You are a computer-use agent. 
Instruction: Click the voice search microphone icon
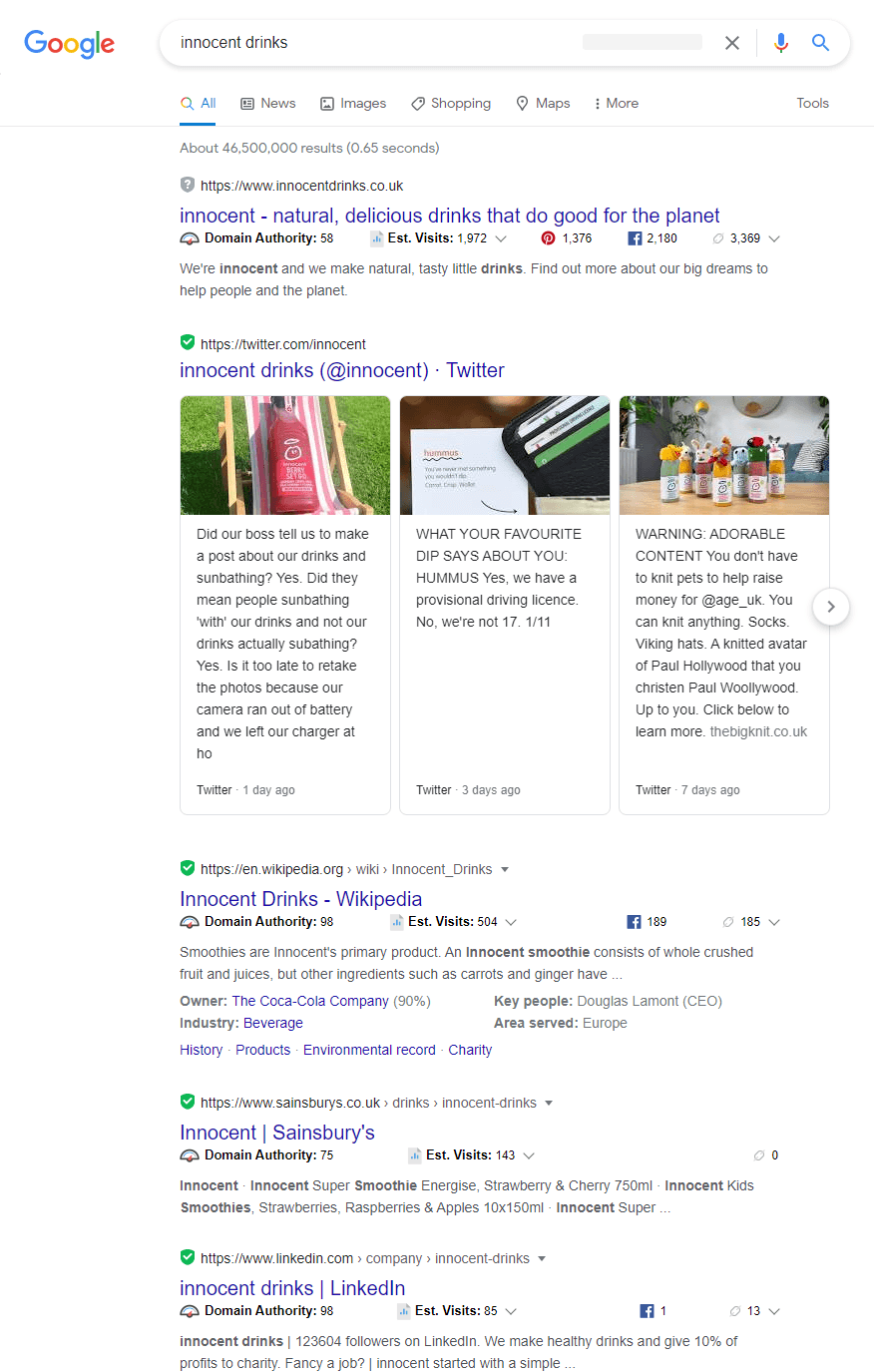point(781,43)
